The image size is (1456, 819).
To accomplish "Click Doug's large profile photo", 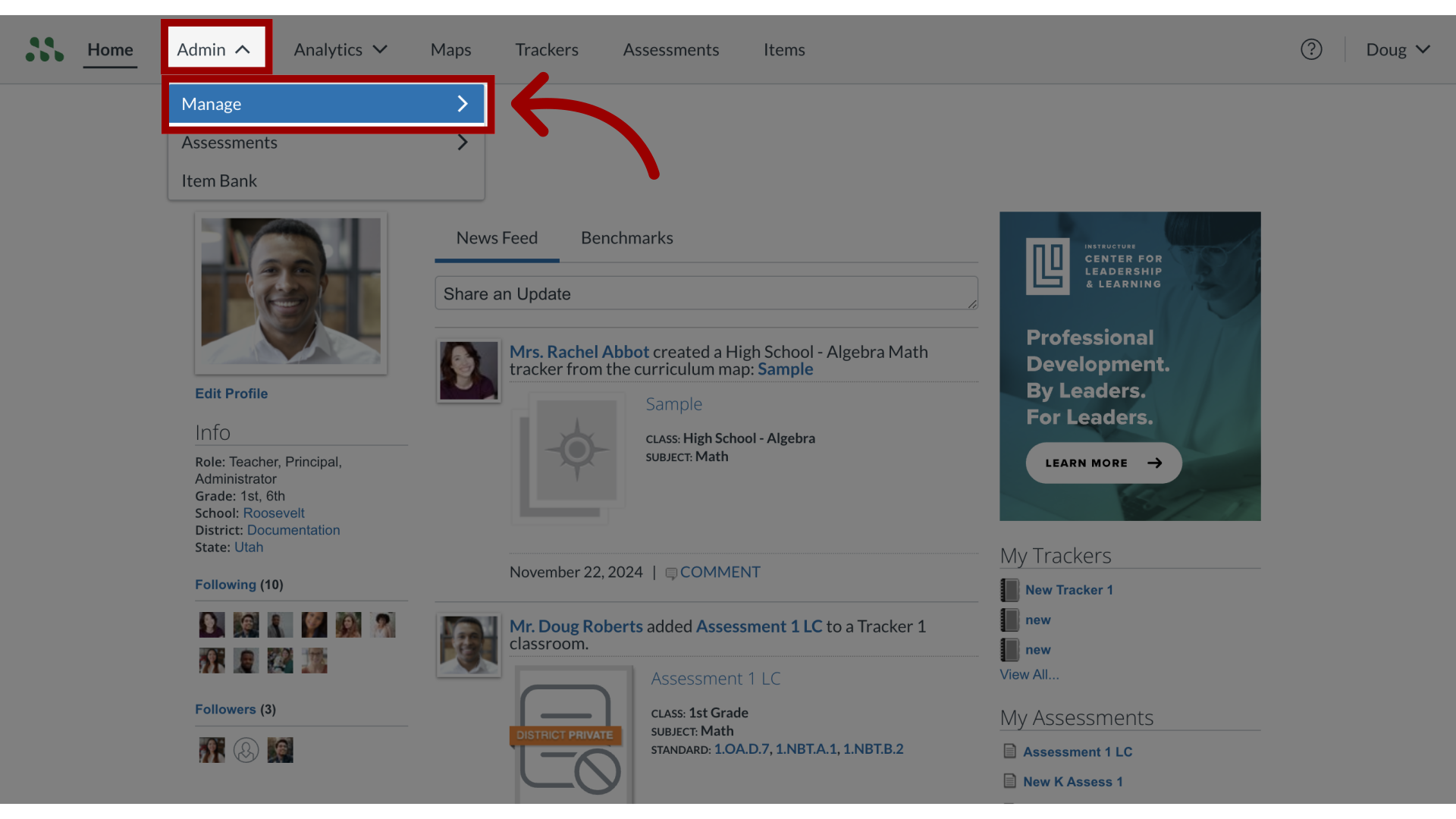I will click(x=291, y=293).
